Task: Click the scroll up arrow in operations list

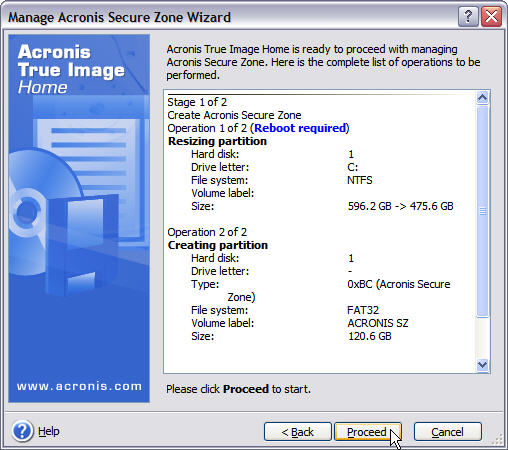Action: tap(482, 98)
